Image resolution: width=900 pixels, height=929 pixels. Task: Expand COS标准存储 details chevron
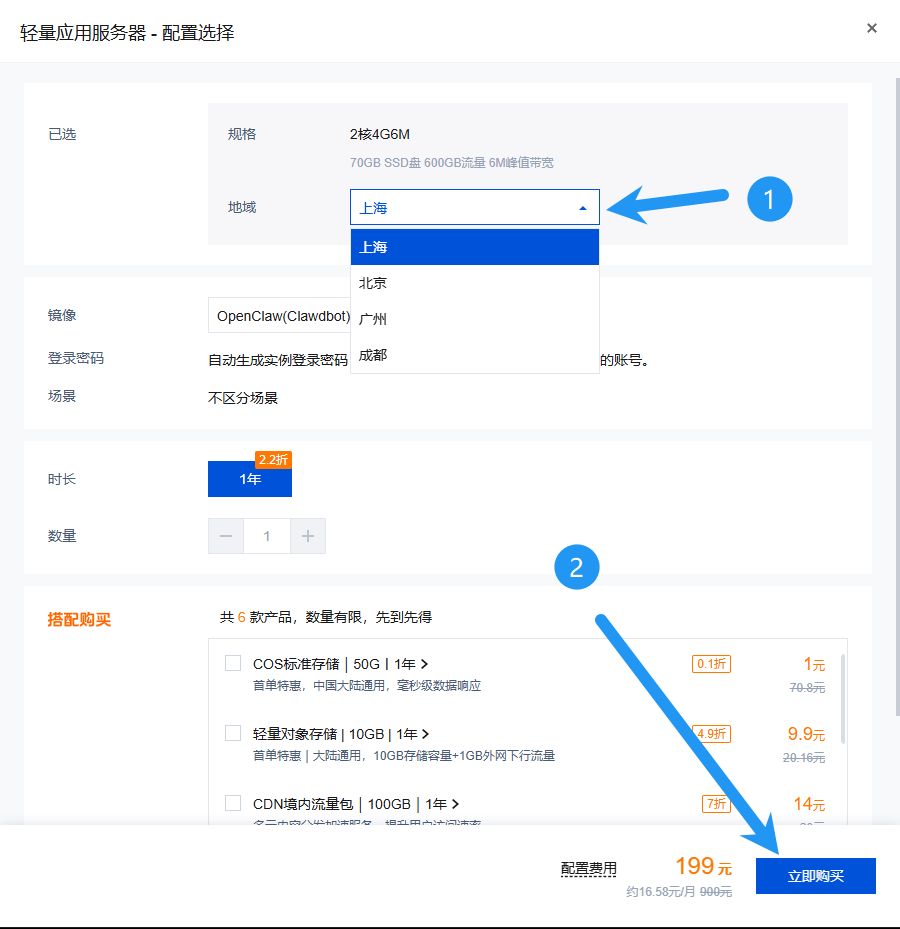pyautogui.click(x=425, y=664)
